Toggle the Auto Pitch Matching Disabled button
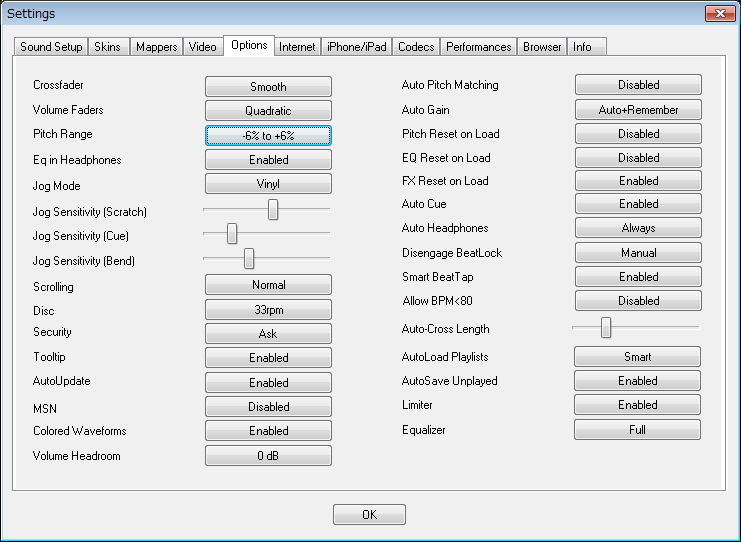741x542 pixels. tap(638, 85)
